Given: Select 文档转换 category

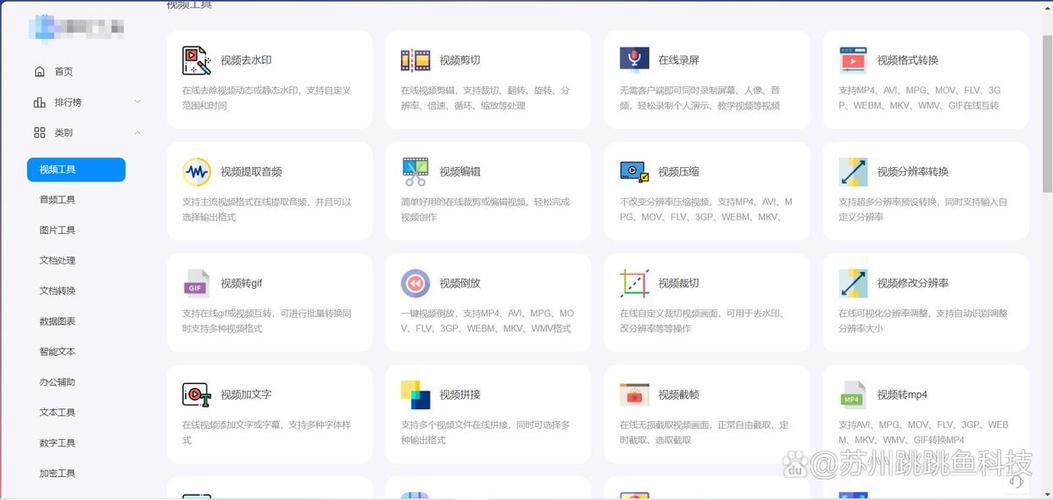Looking at the screenshot, I should point(58,291).
